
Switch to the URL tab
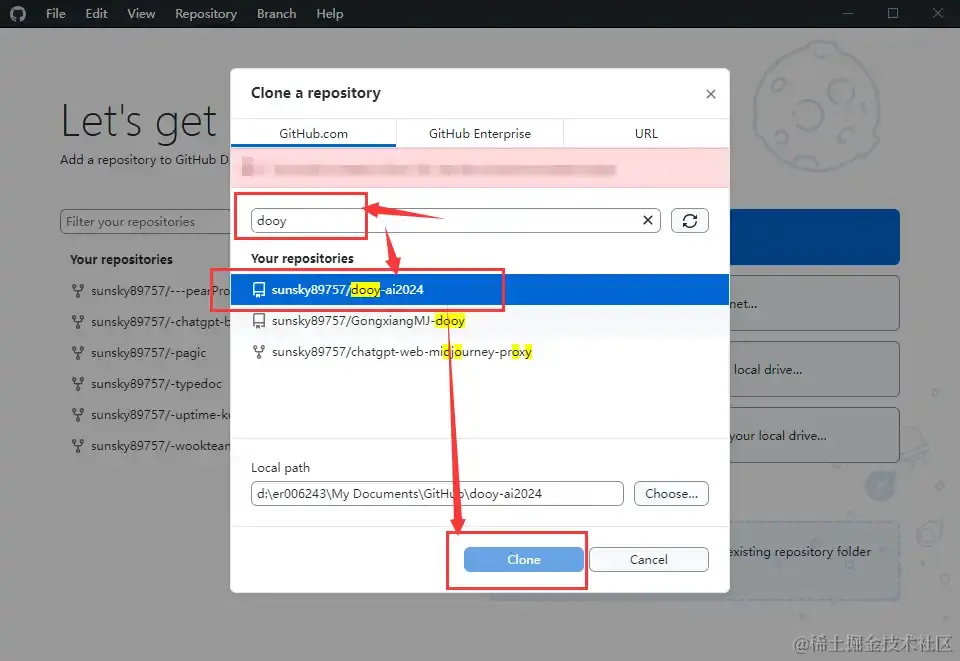pyautogui.click(x=646, y=133)
